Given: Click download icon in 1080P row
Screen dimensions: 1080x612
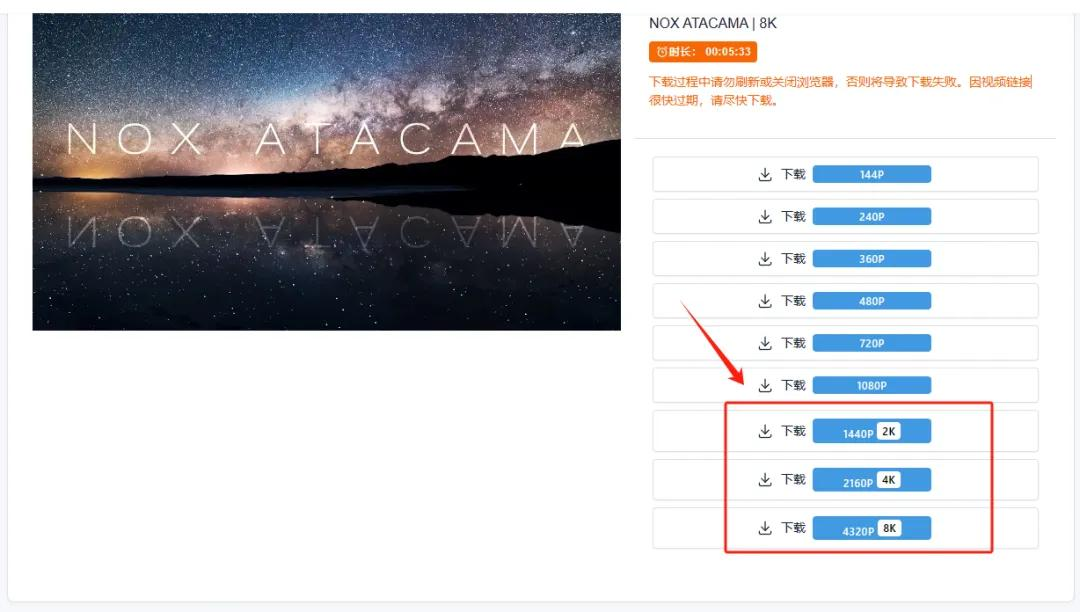Looking at the screenshot, I should (x=765, y=385).
